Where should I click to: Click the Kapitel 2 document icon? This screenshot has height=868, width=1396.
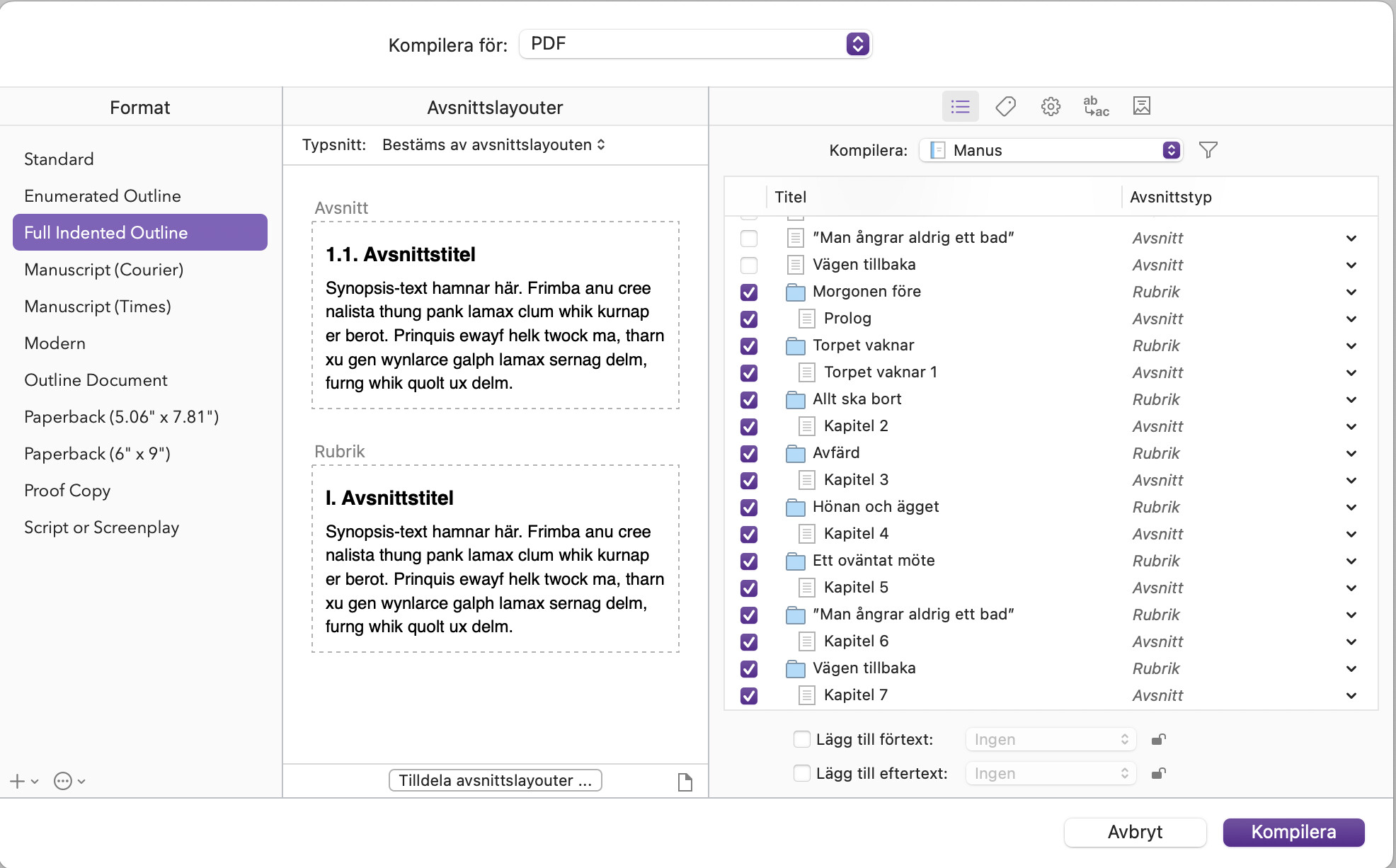806,426
